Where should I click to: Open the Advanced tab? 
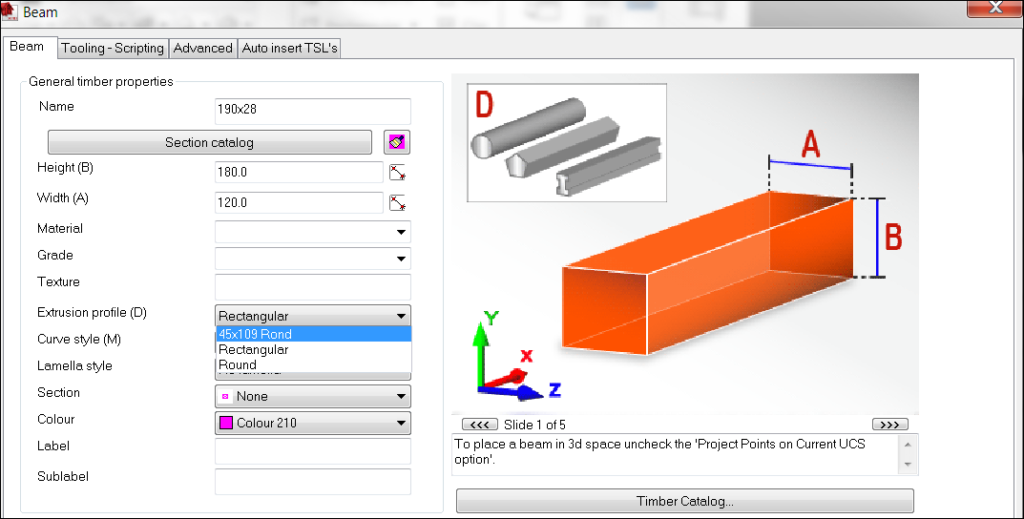coord(203,48)
